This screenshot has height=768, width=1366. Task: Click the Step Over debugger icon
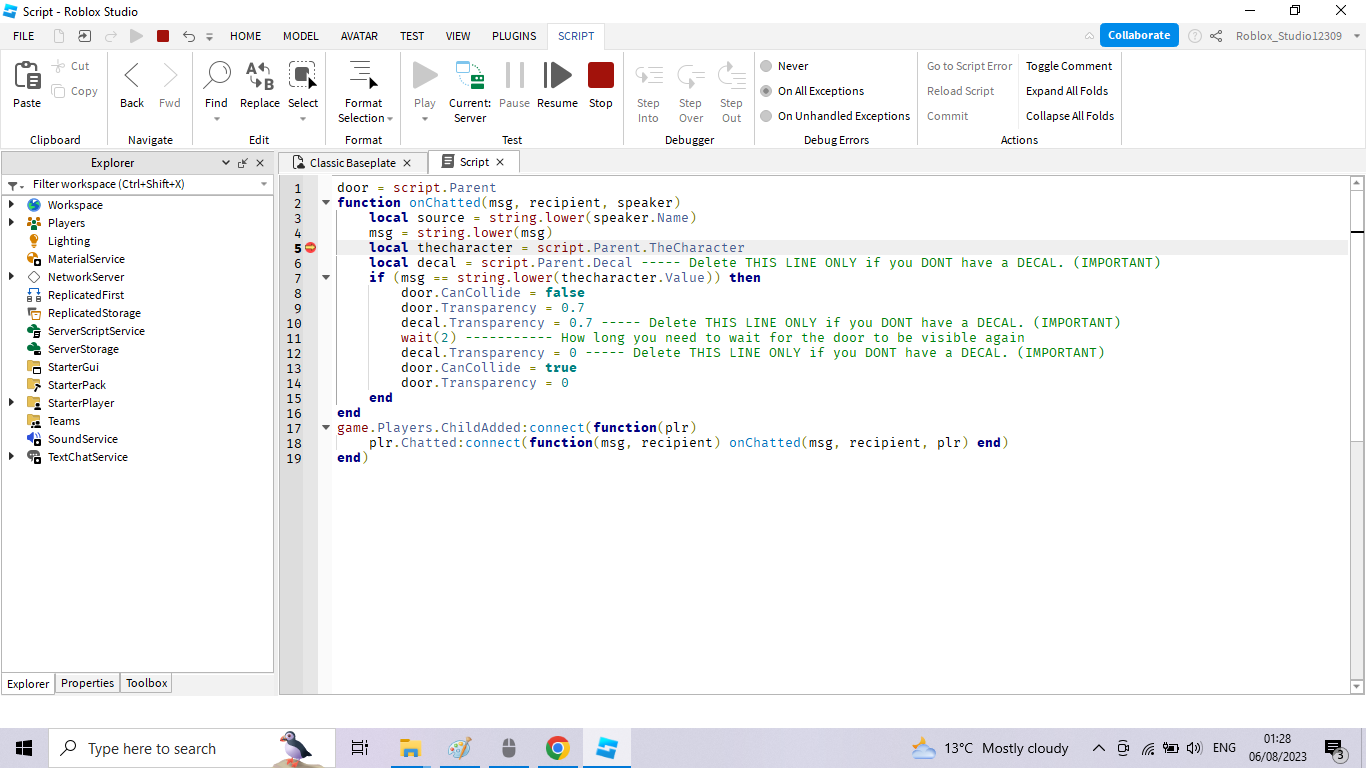point(691,75)
